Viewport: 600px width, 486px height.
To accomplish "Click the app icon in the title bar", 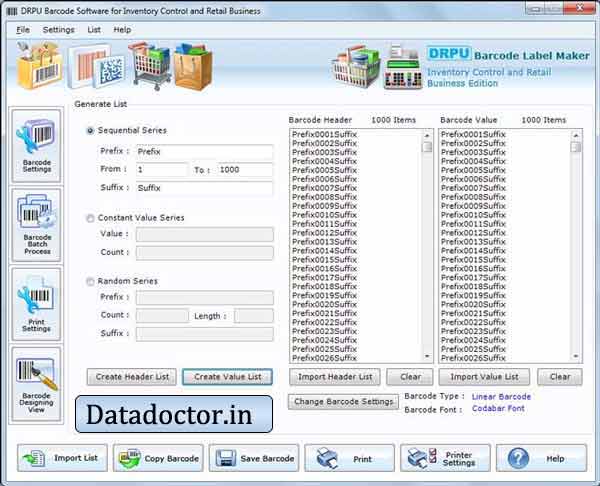I will (12, 11).
